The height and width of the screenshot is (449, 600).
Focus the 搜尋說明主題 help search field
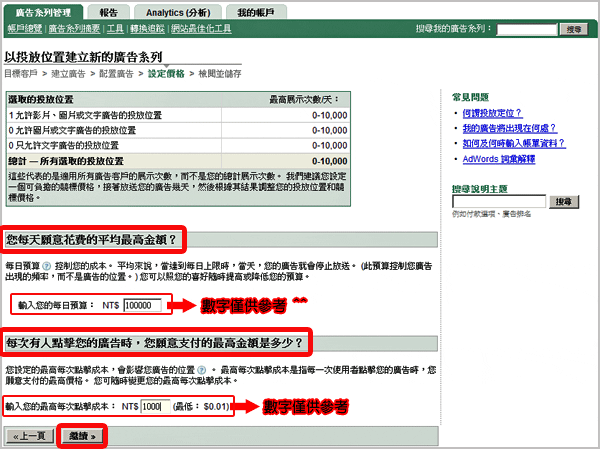[499, 201]
